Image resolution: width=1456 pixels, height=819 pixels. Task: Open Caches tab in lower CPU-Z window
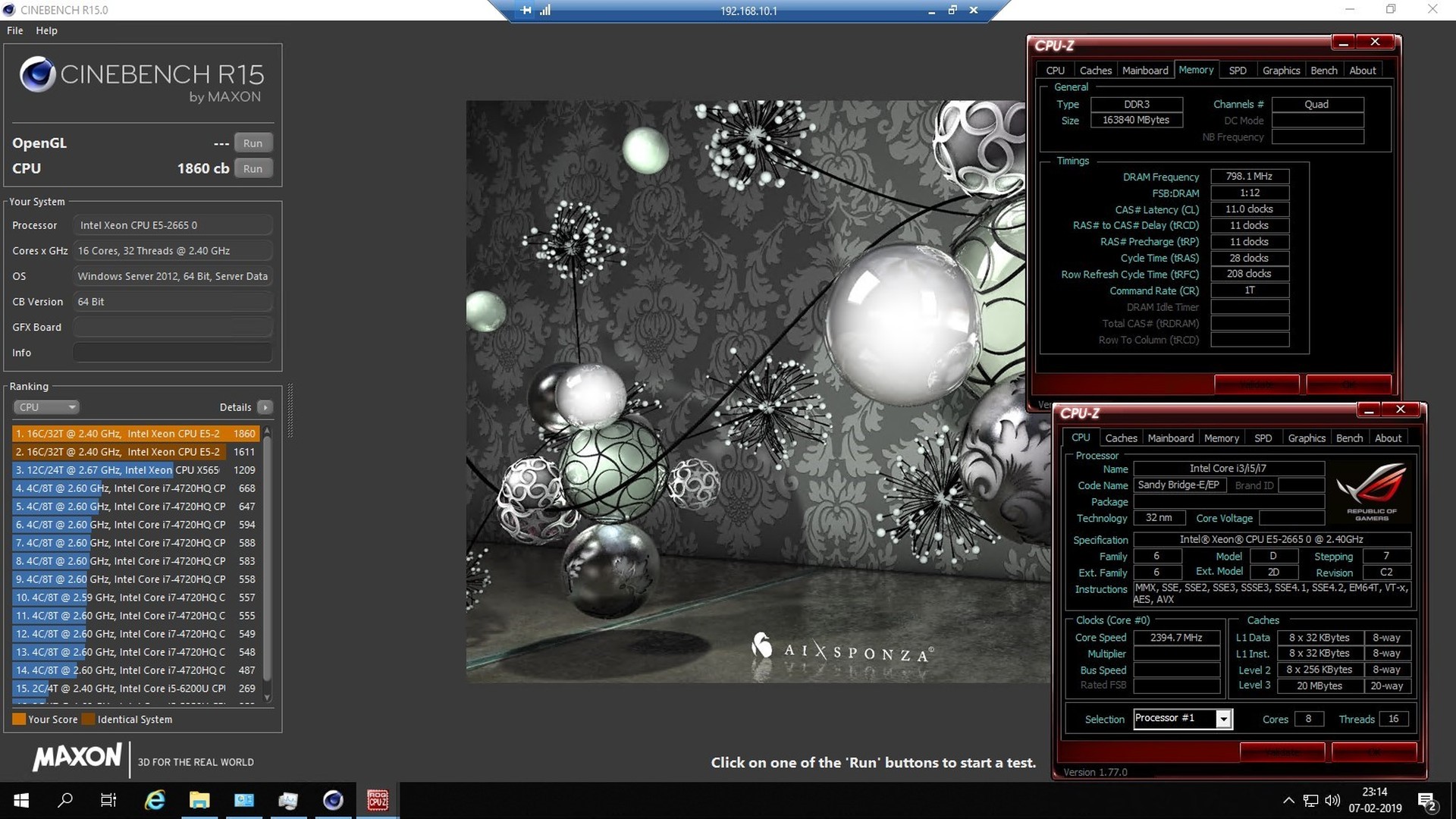coord(1121,438)
